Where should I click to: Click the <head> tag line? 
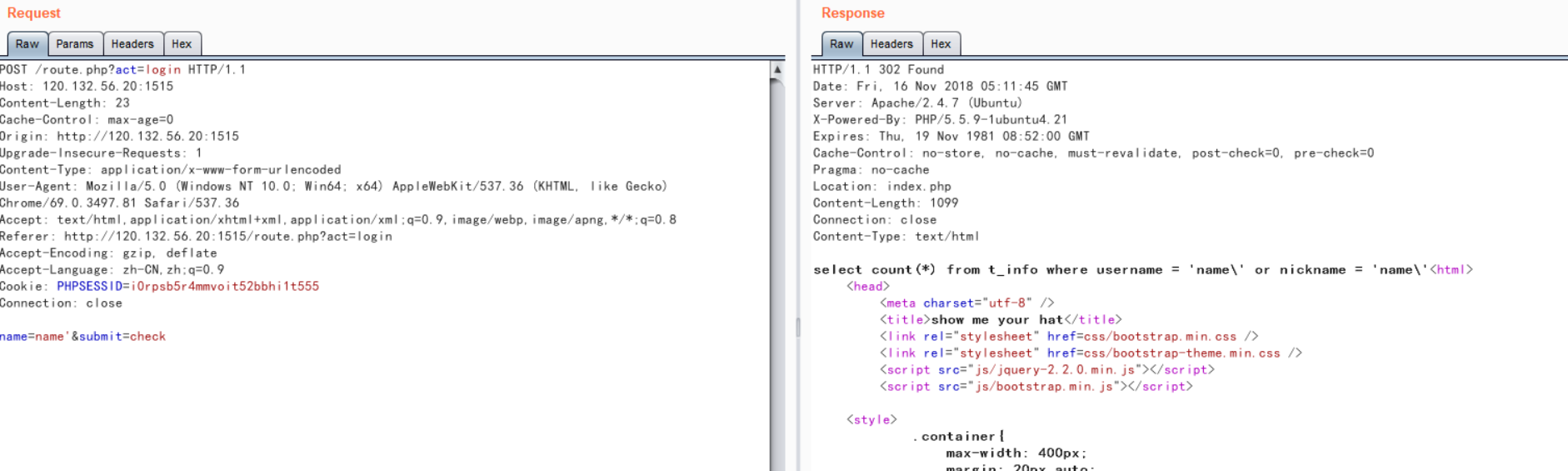pyautogui.click(x=868, y=287)
